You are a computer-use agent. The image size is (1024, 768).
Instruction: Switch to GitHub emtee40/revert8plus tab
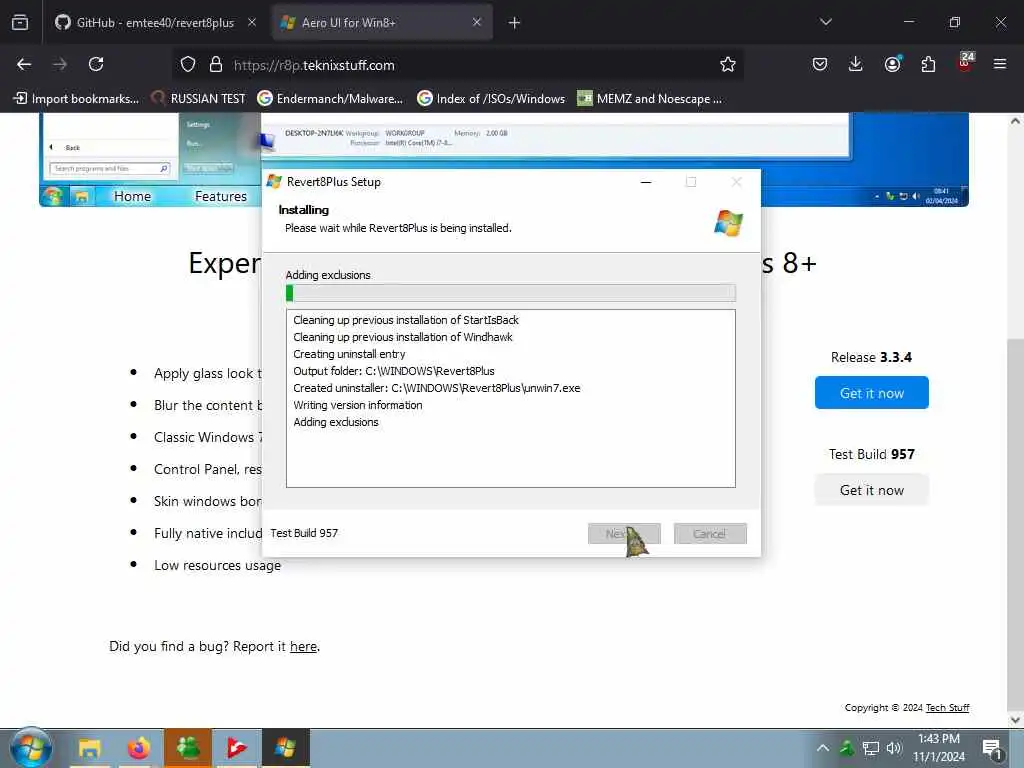click(155, 22)
